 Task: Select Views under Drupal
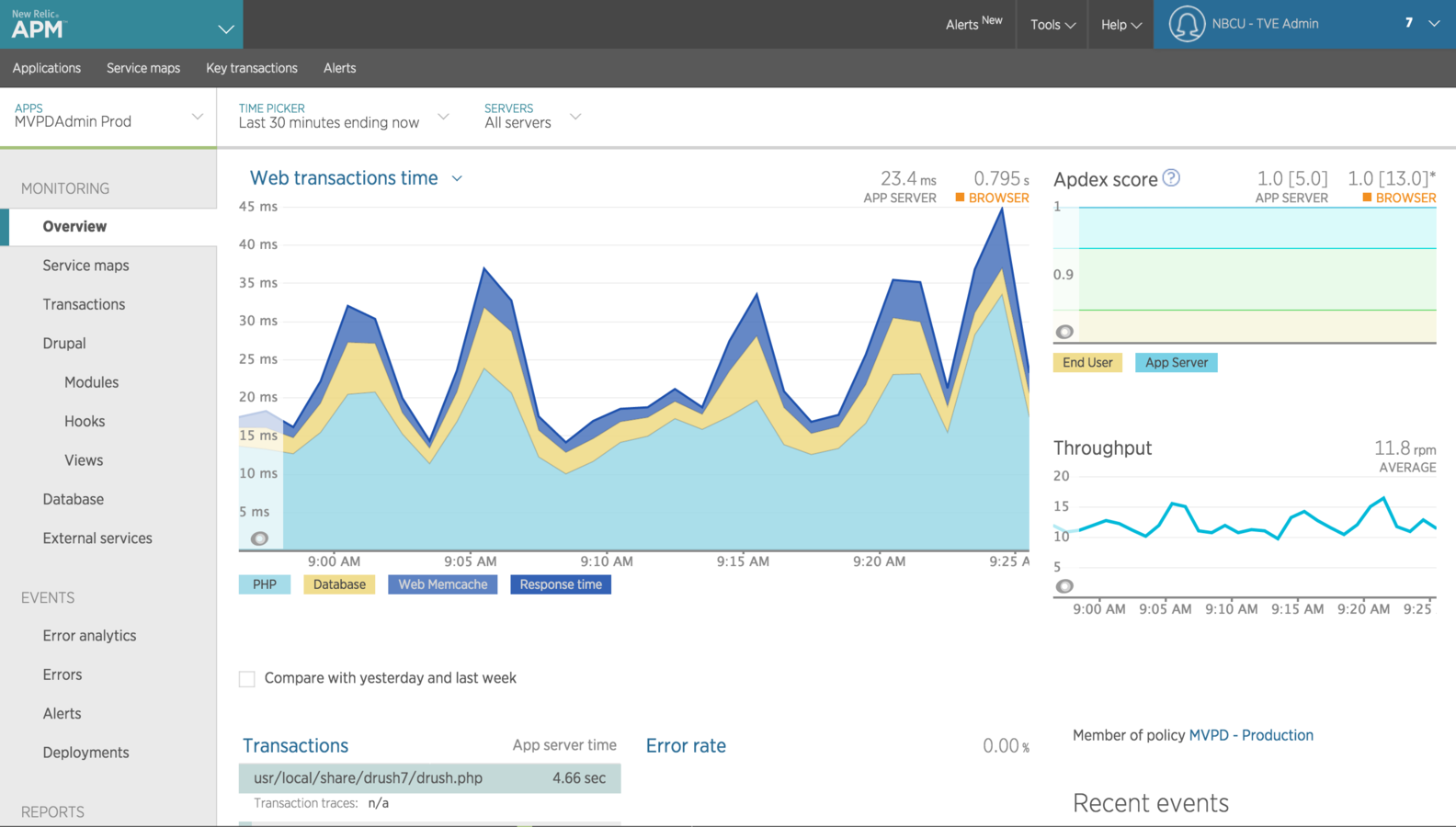pyautogui.click(x=84, y=460)
